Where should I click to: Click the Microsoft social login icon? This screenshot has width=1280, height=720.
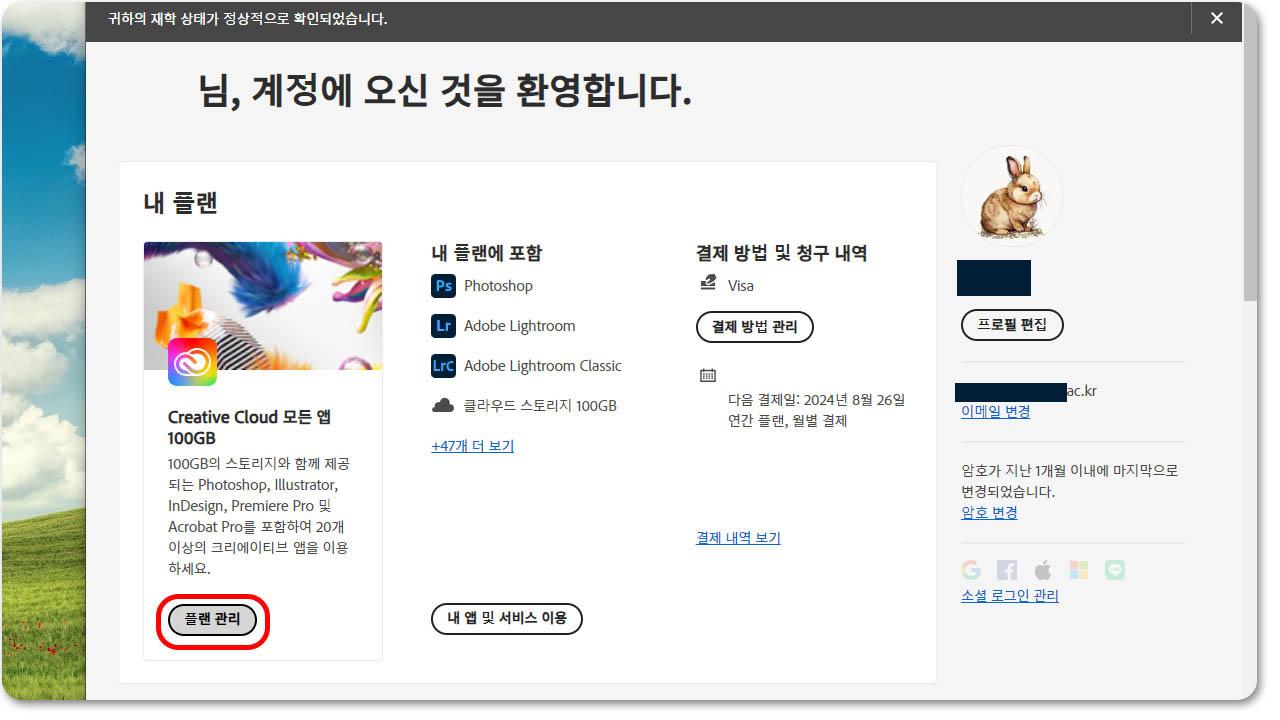[x=1079, y=570]
